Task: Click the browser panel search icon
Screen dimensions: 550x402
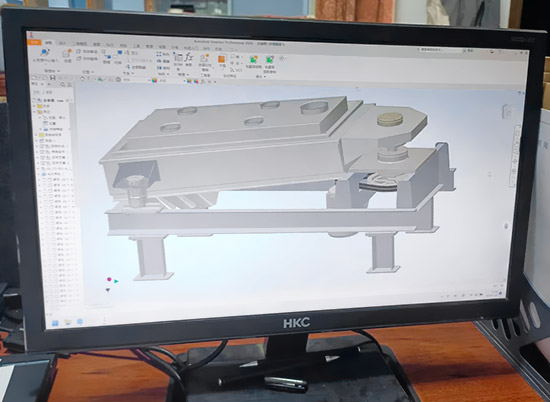Action: point(63,84)
